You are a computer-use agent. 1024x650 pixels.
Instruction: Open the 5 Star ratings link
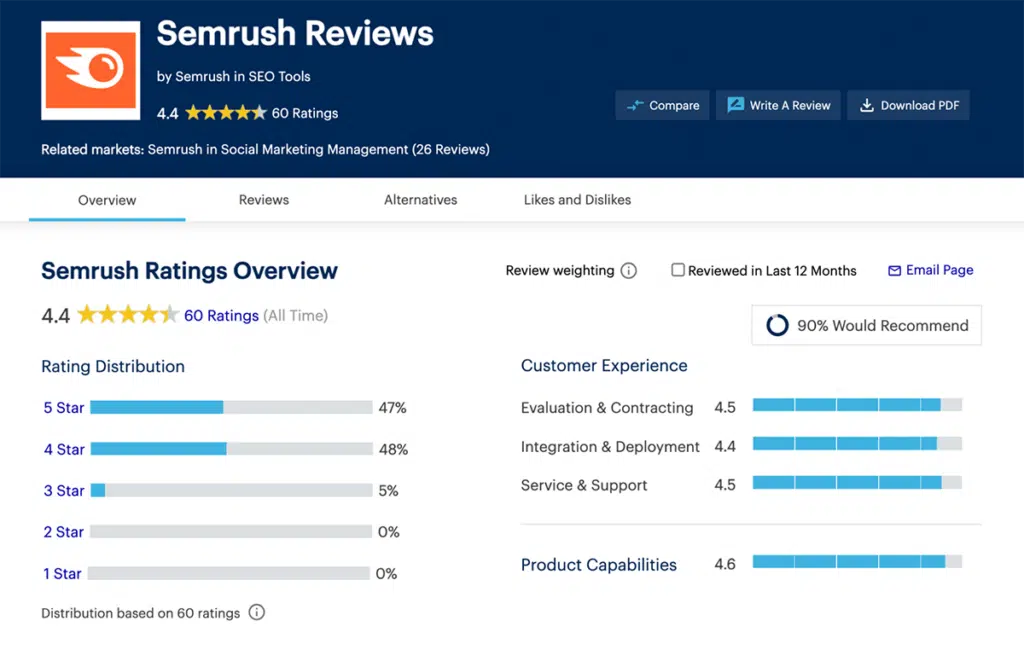point(63,407)
